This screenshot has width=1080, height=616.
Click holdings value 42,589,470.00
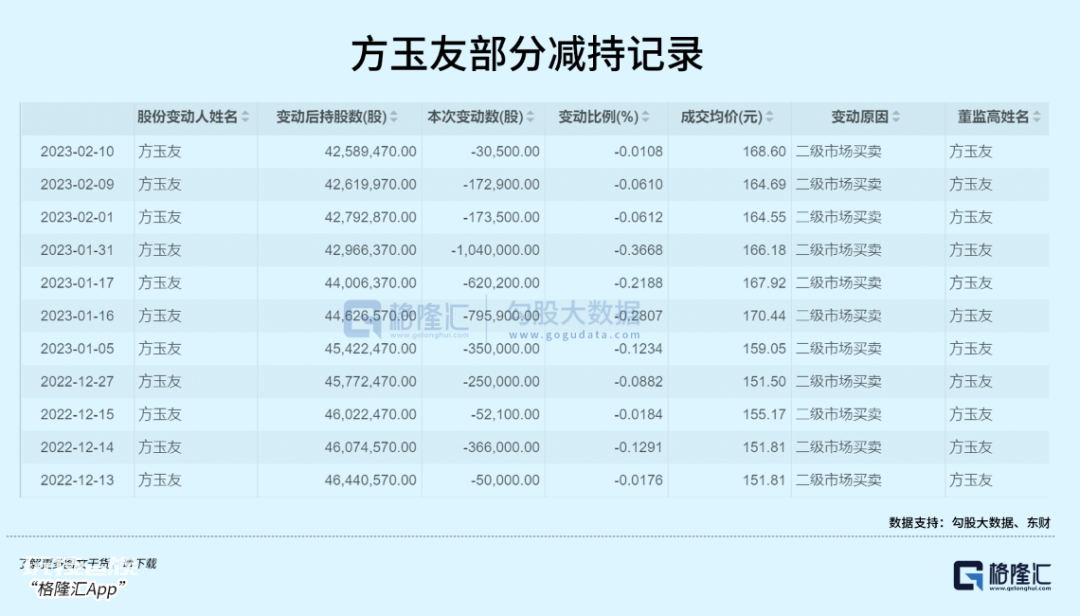pyautogui.click(x=371, y=152)
